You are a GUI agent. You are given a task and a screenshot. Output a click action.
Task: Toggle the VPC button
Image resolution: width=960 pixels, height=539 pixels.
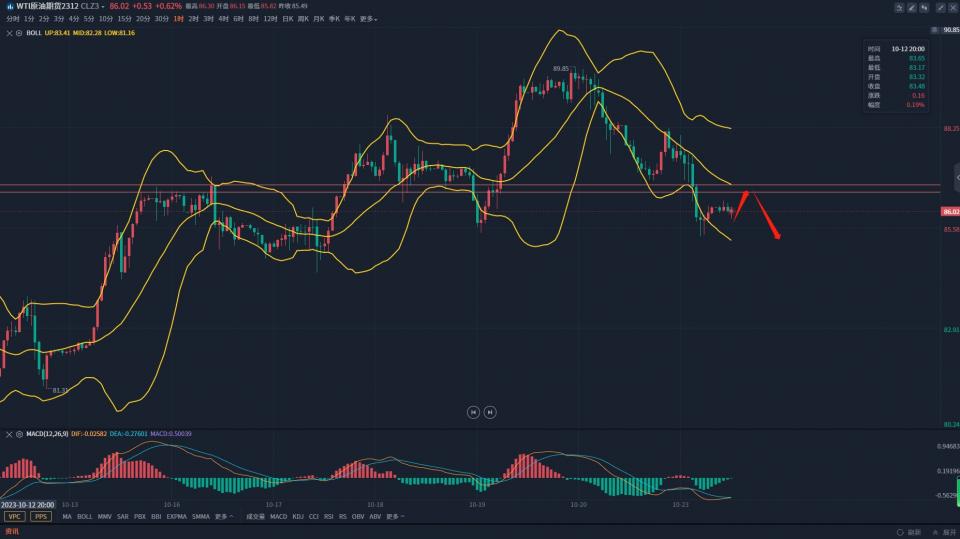pos(15,517)
